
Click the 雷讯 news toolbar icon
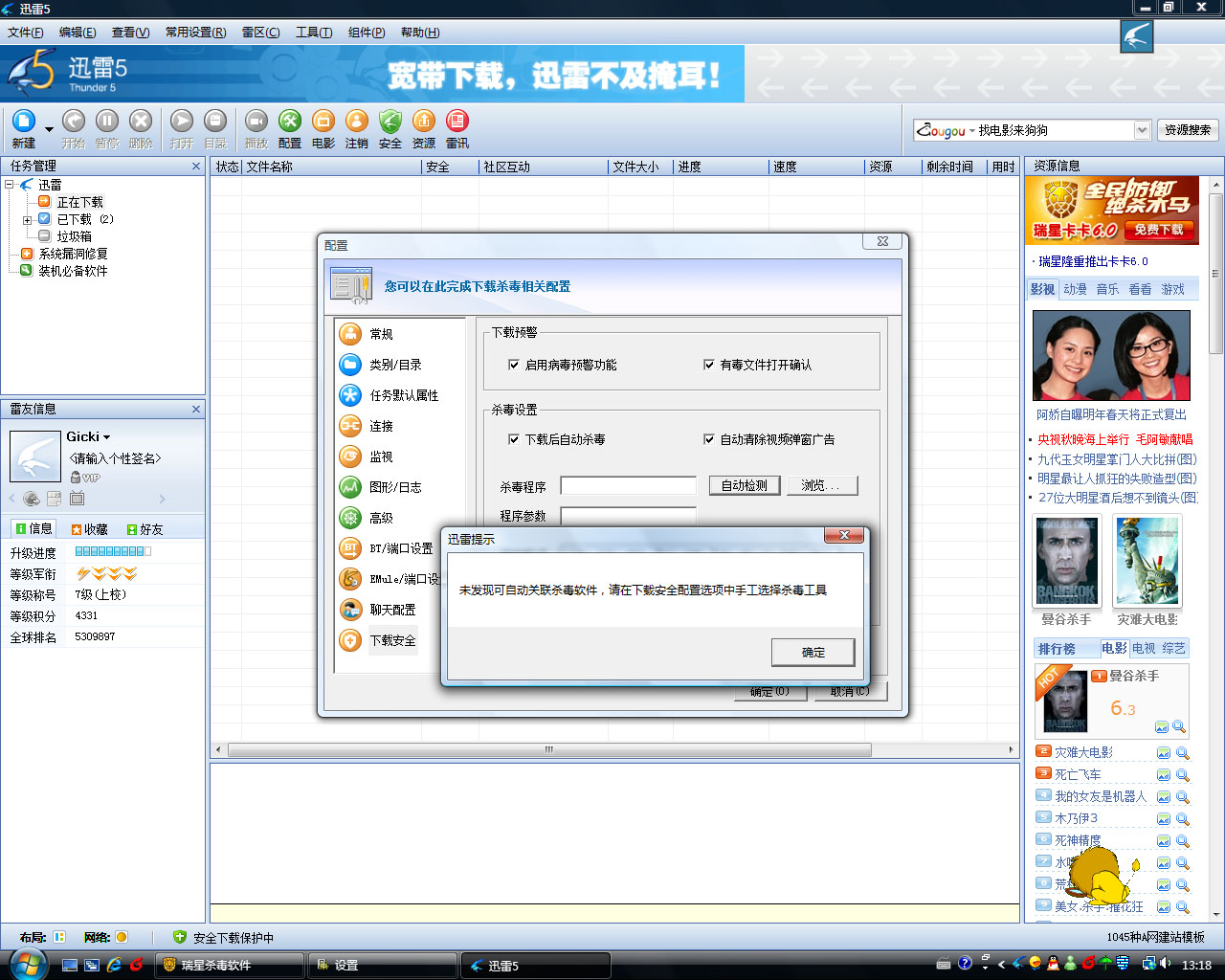457,121
